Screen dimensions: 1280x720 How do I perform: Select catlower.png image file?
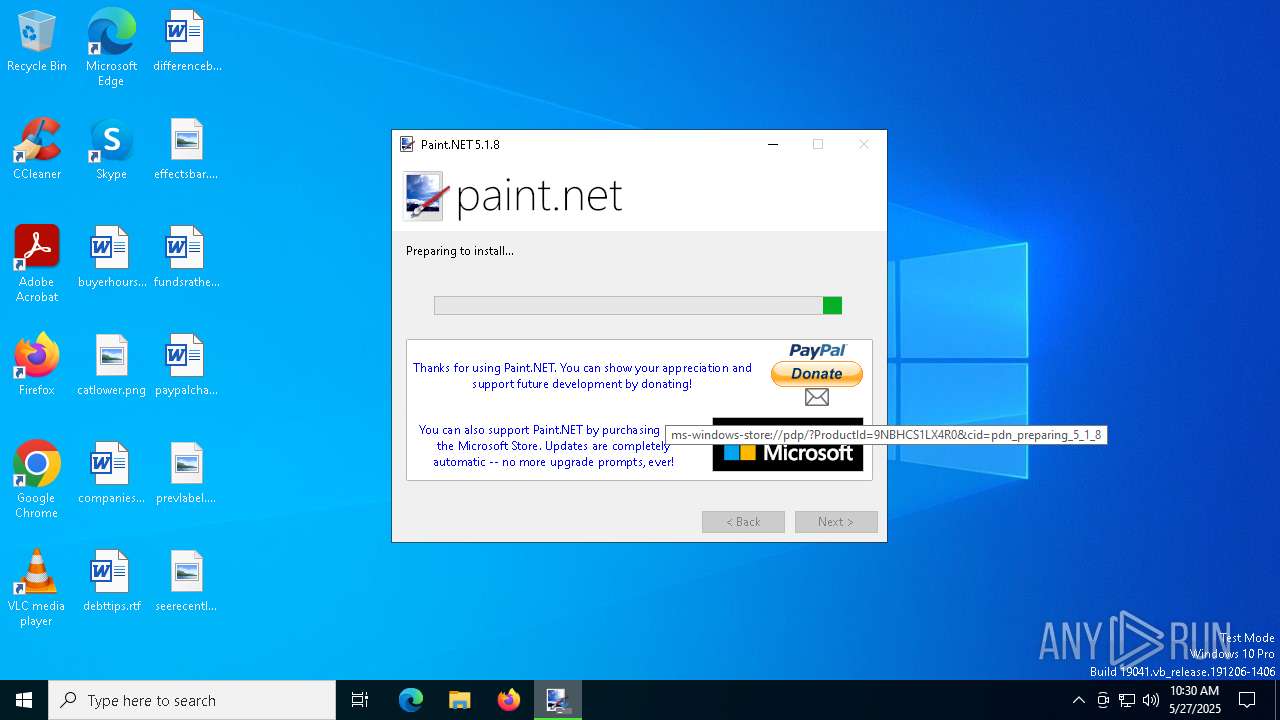coord(112,365)
